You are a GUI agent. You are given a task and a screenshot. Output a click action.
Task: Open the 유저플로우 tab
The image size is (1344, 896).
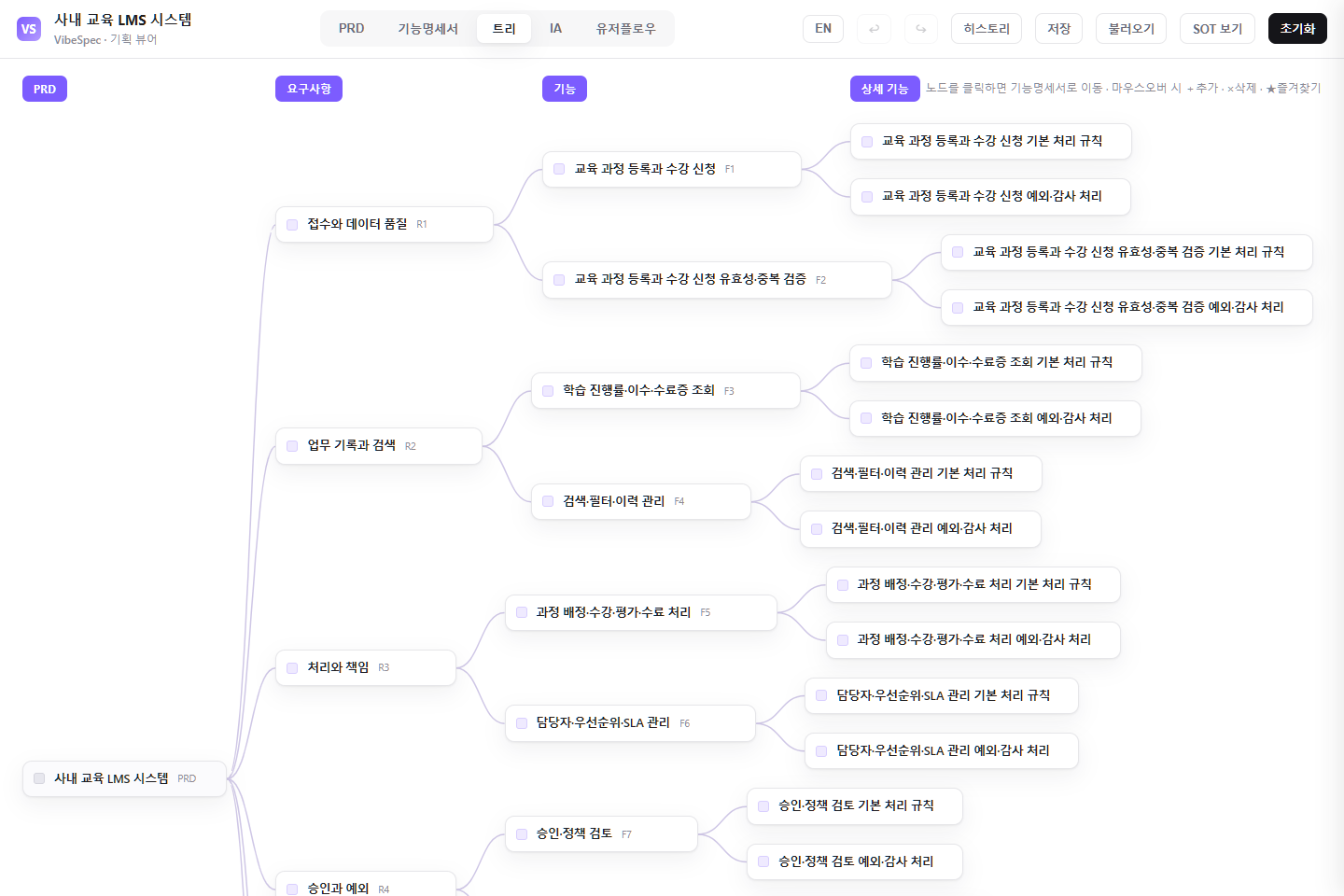[x=625, y=29]
